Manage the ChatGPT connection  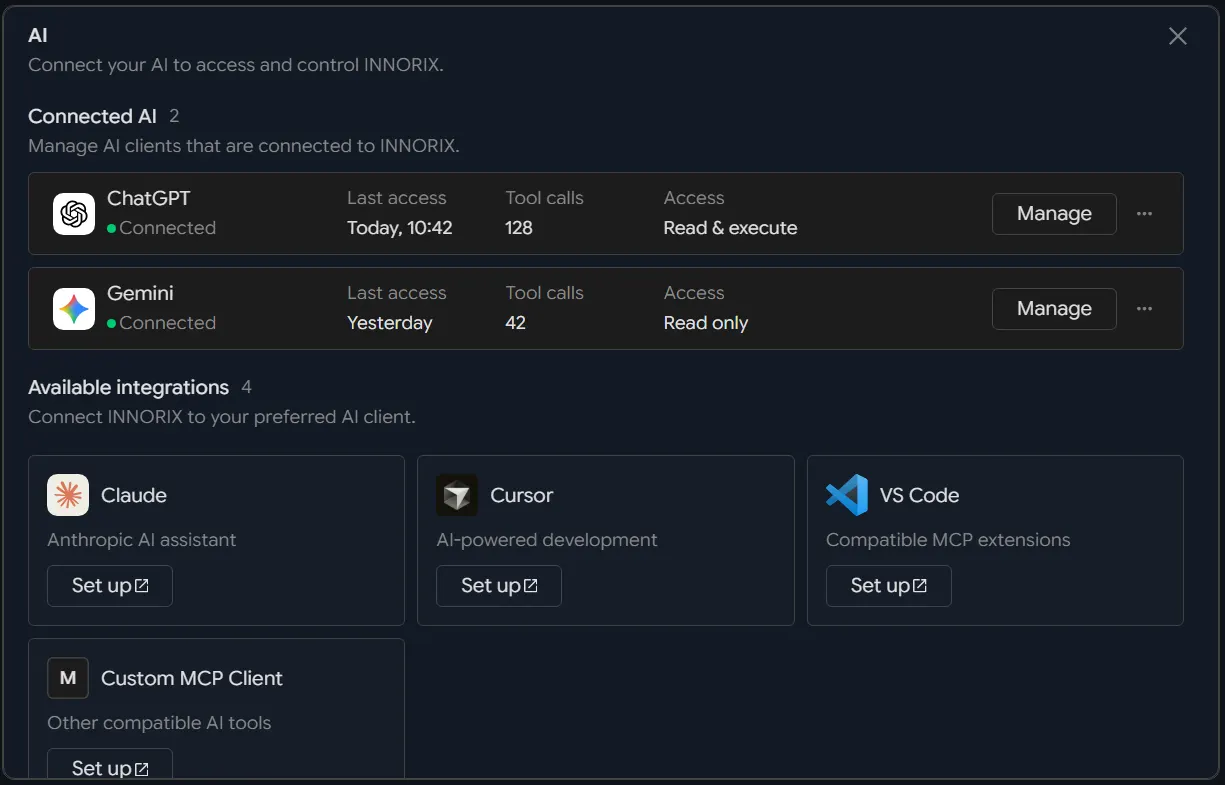[x=1054, y=214]
